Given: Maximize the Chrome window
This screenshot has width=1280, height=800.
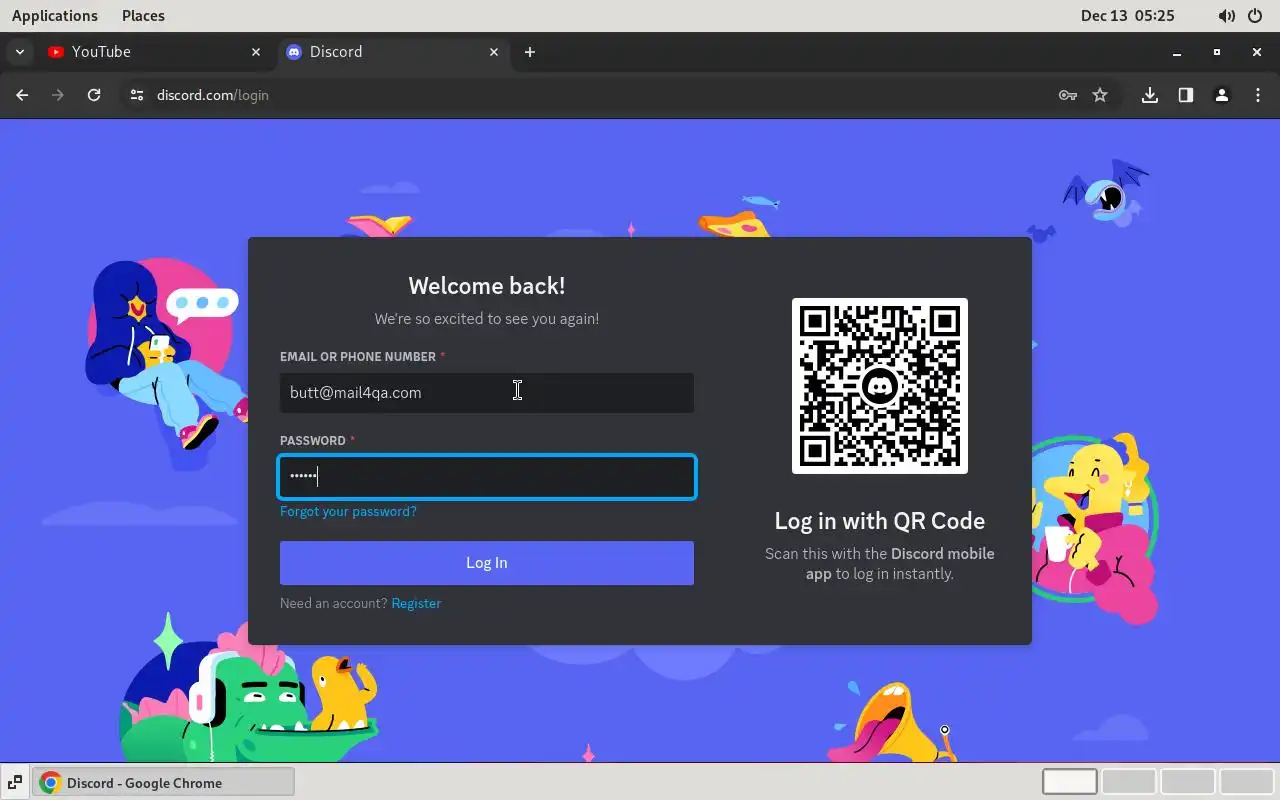Looking at the screenshot, I should pos(1217,52).
